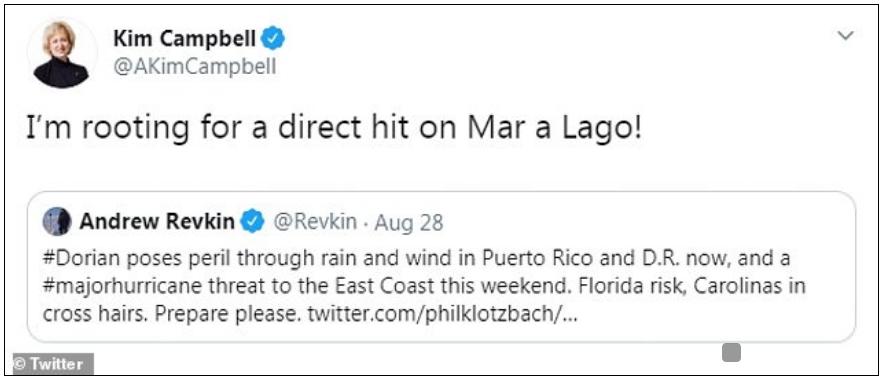The width and height of the screenshot is (883, 379).
Task: Open the Andrew Revkin name link
Action: 157,222
